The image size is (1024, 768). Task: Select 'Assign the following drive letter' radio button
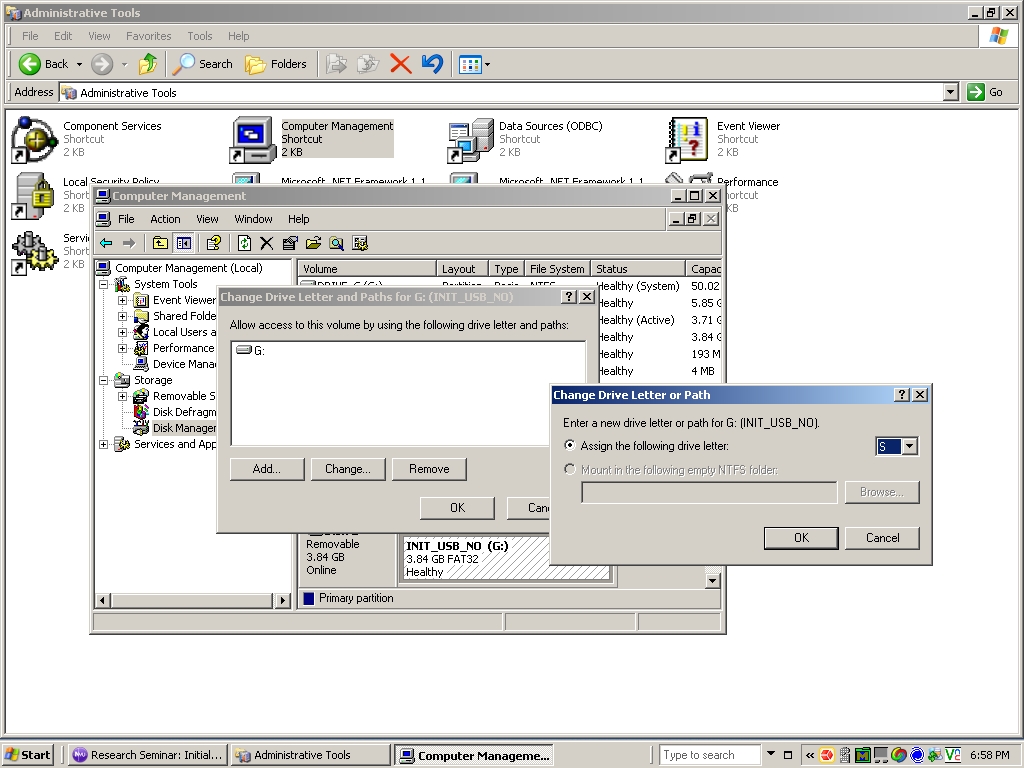pyautogui.click(x=571, y=446)
